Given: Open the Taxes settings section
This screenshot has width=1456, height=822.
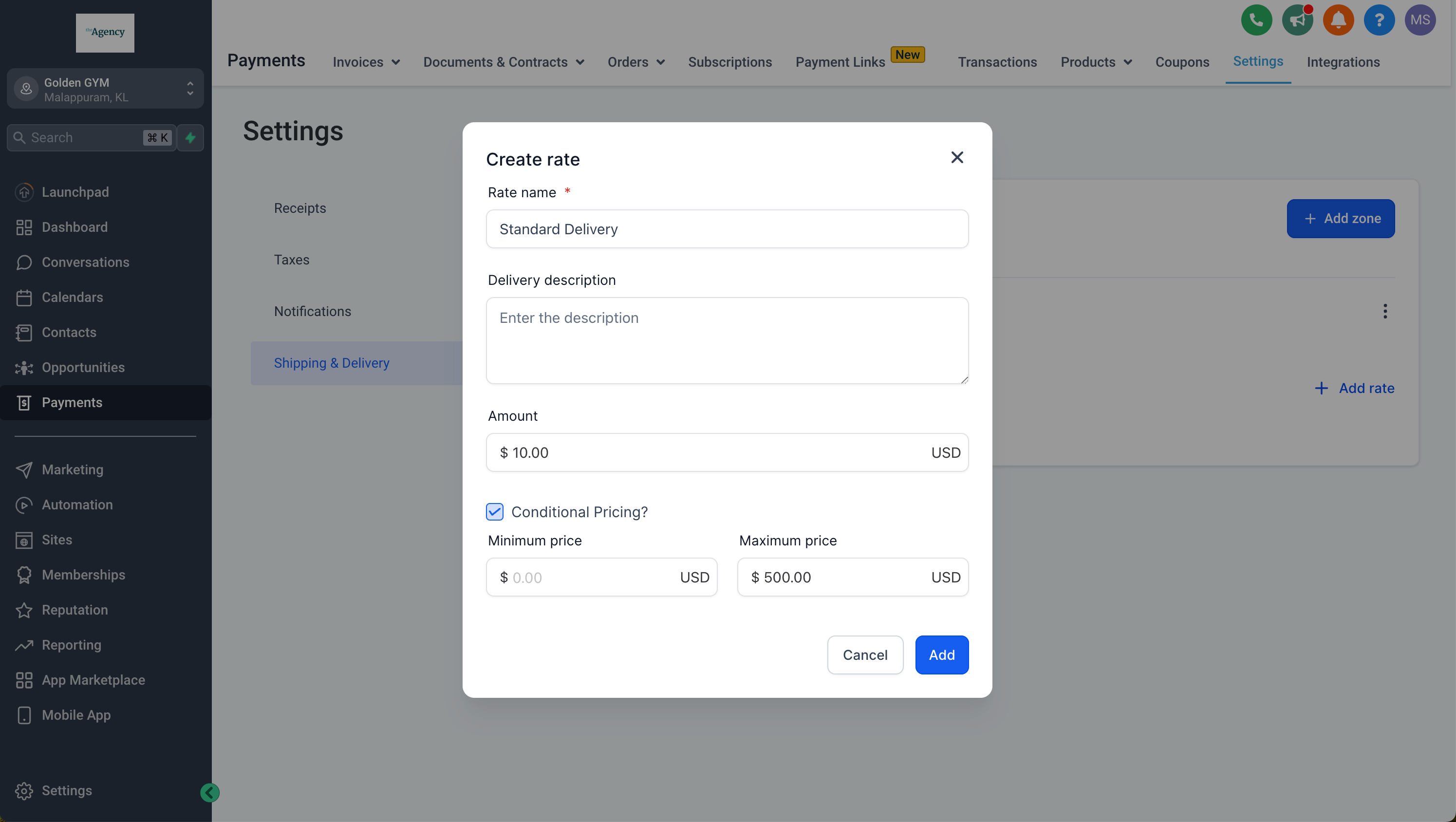Looking at the screenshot, I should (x=292, y=260).
